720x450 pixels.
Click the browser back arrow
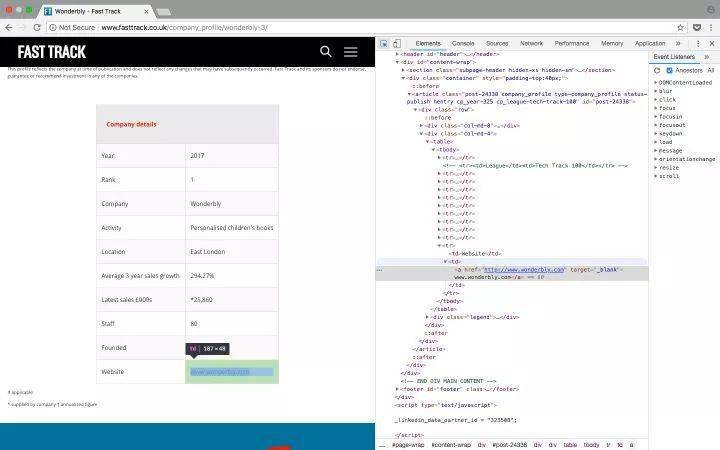coord(9,28)
